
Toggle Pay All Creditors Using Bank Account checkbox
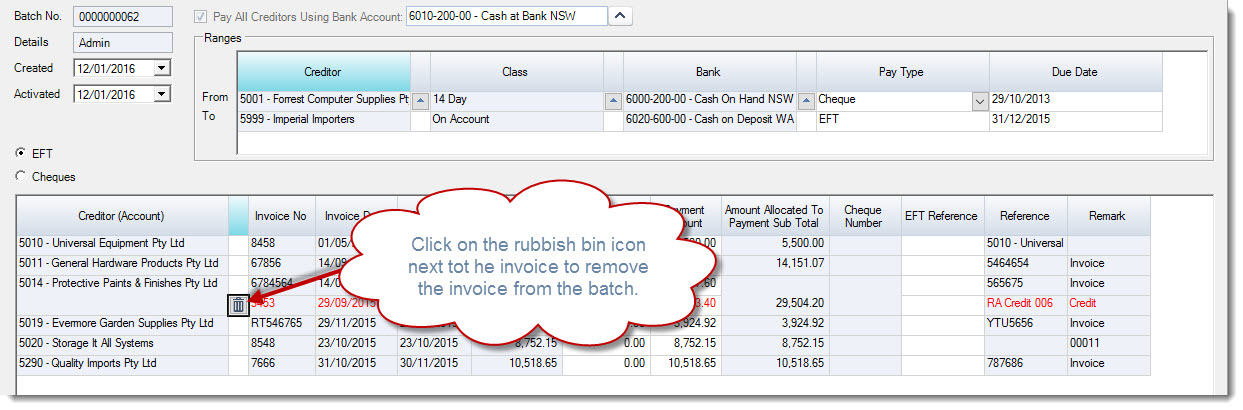pos(203,16)
